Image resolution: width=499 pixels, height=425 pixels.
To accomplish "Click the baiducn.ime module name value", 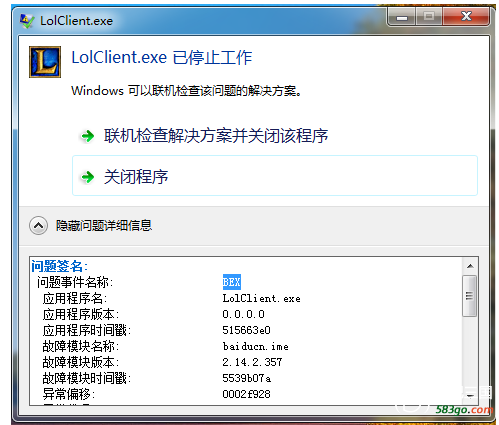I will click(x=255, y=347).
